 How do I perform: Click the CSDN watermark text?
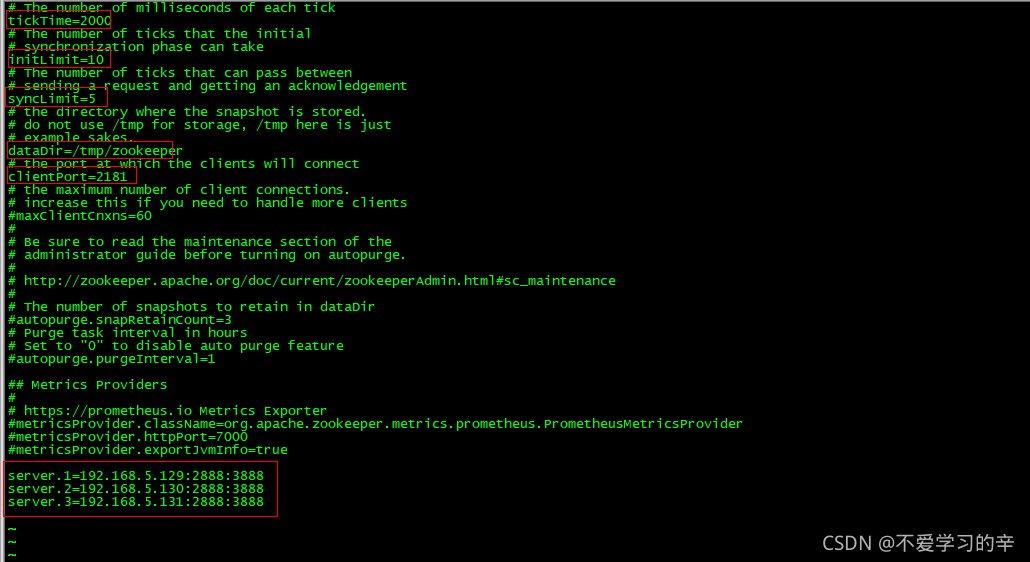click(918, 544)
